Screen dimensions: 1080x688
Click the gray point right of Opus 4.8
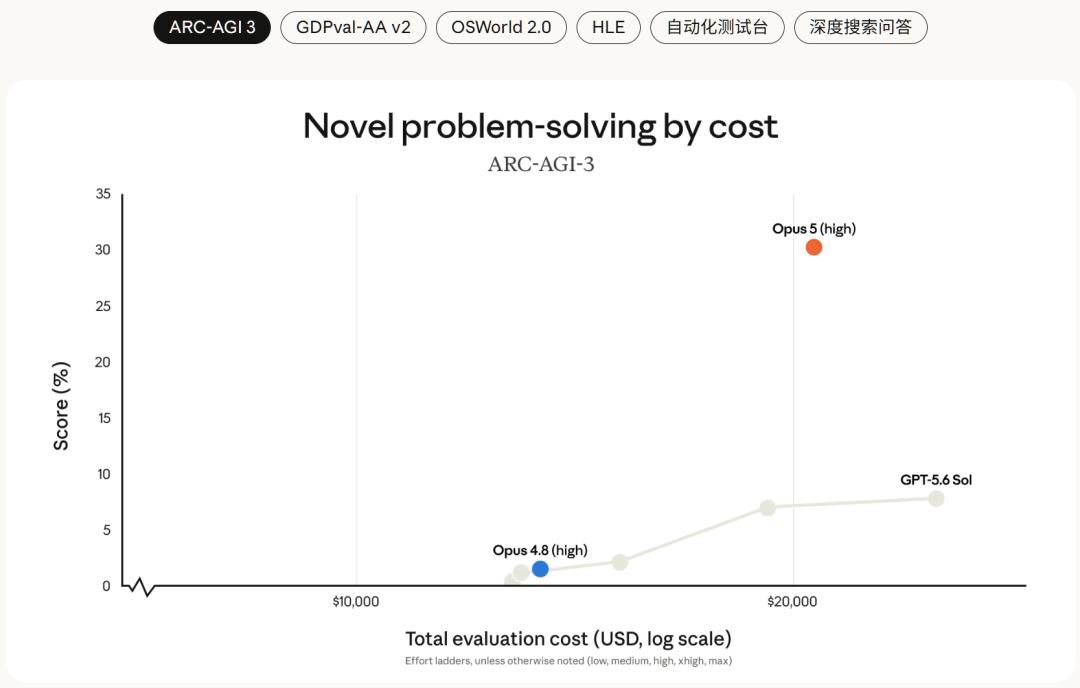[620, 562]
